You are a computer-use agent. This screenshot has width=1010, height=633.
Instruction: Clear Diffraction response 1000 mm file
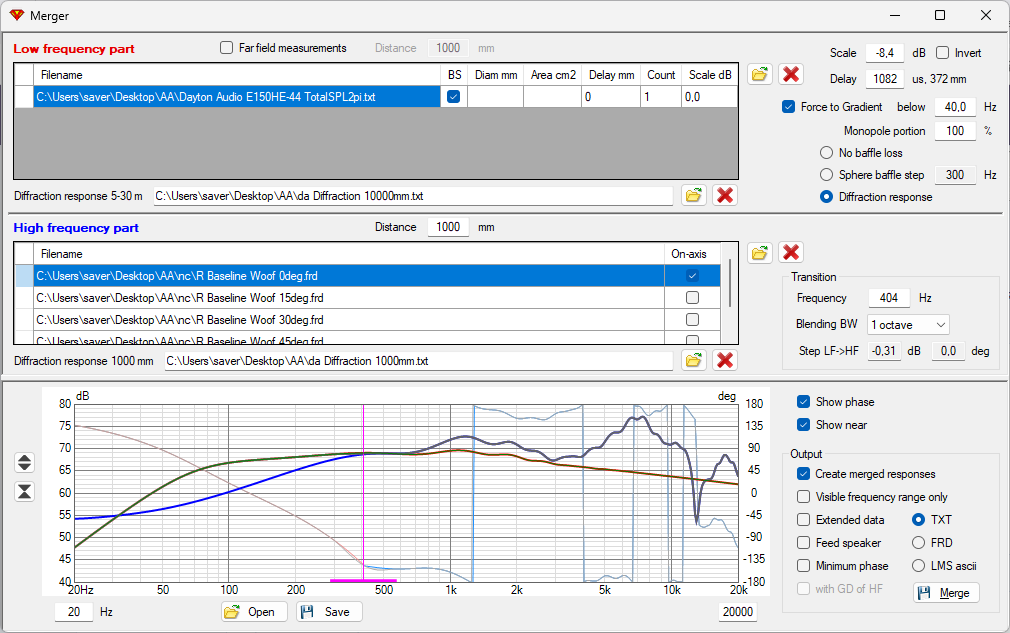pos(725,360)
